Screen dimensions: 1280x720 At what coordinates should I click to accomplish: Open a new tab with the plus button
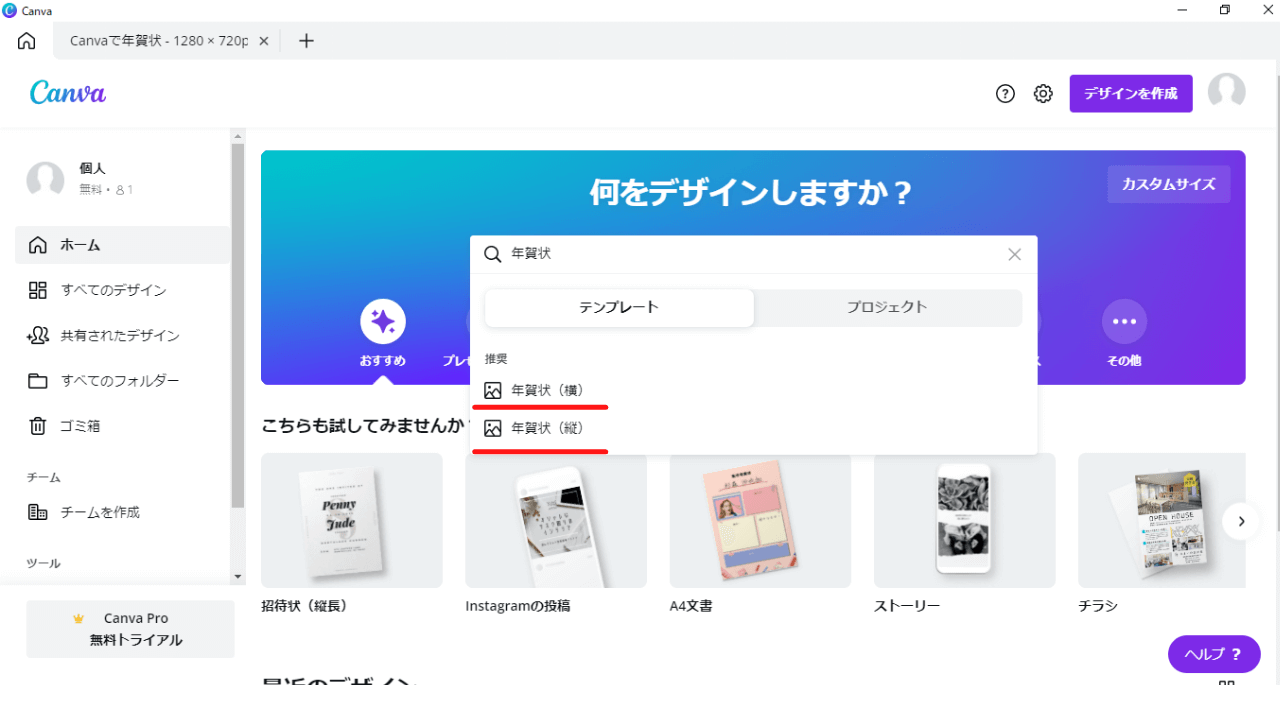(306, 41)
